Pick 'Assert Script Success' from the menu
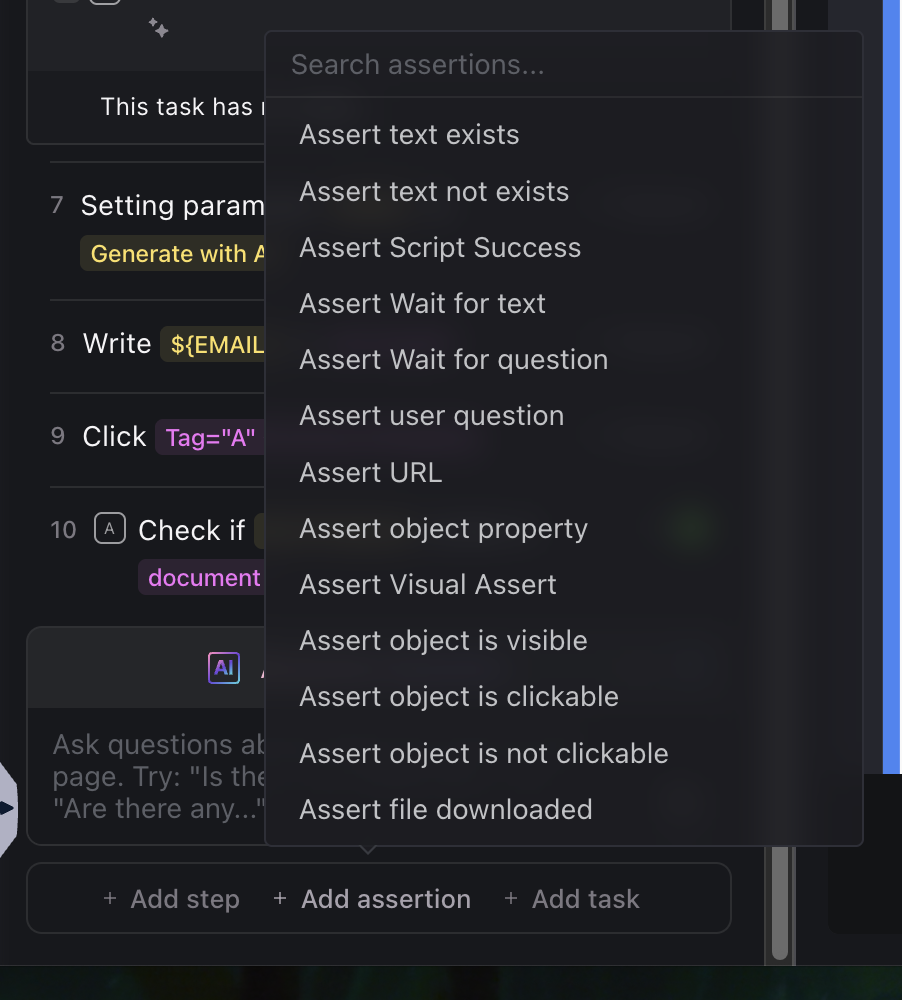902x1000 pixels. 440,247
